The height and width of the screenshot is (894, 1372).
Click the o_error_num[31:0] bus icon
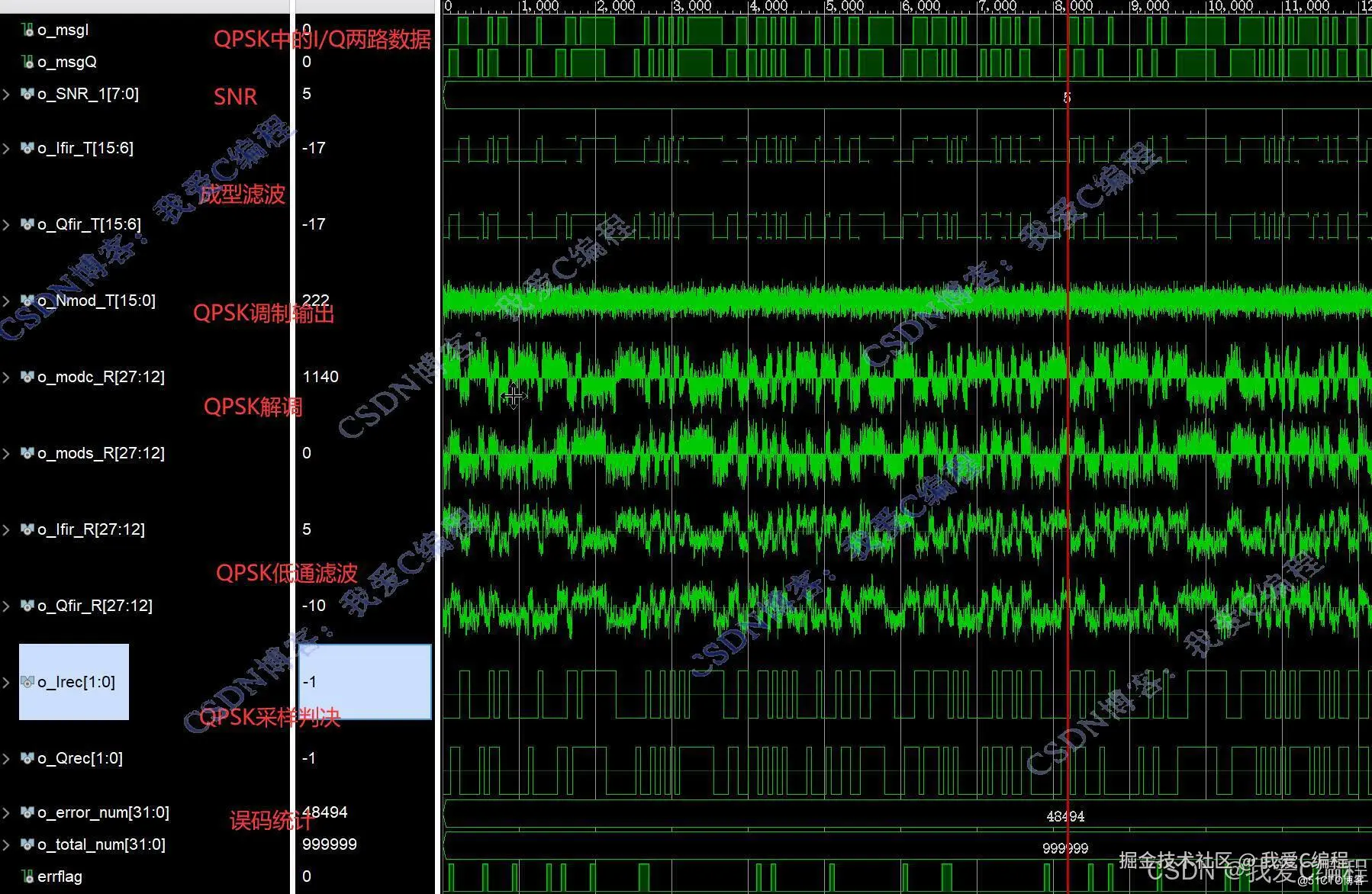pos(27,812)
